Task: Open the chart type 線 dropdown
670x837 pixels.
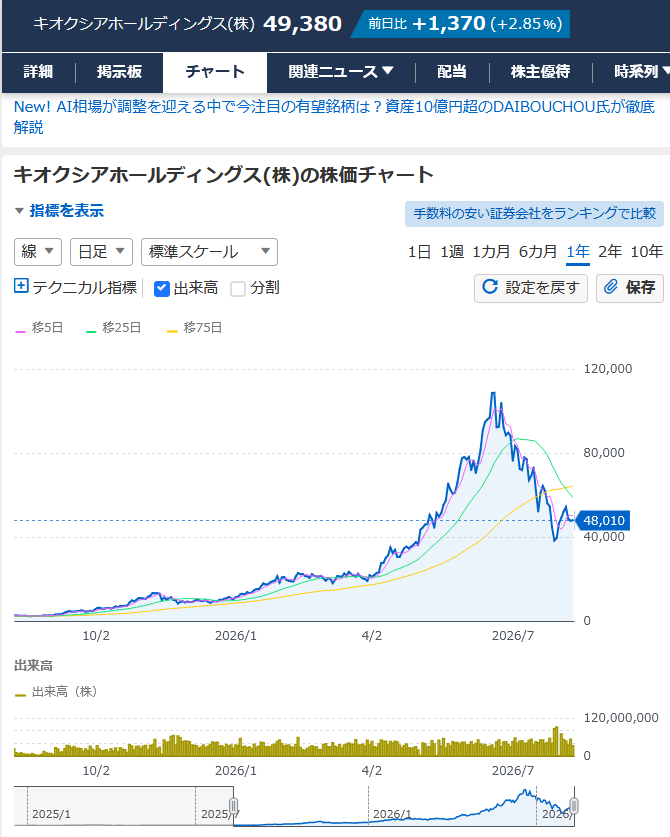Action: (38, 252)
